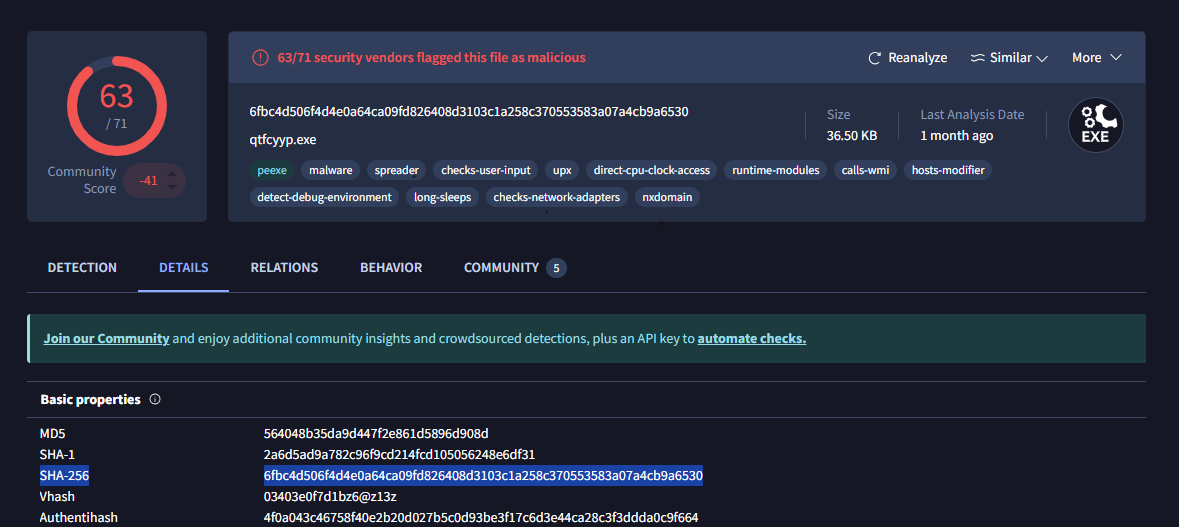
Task: Click the info icon beside Basic properties
Action: tap(155, 399)
